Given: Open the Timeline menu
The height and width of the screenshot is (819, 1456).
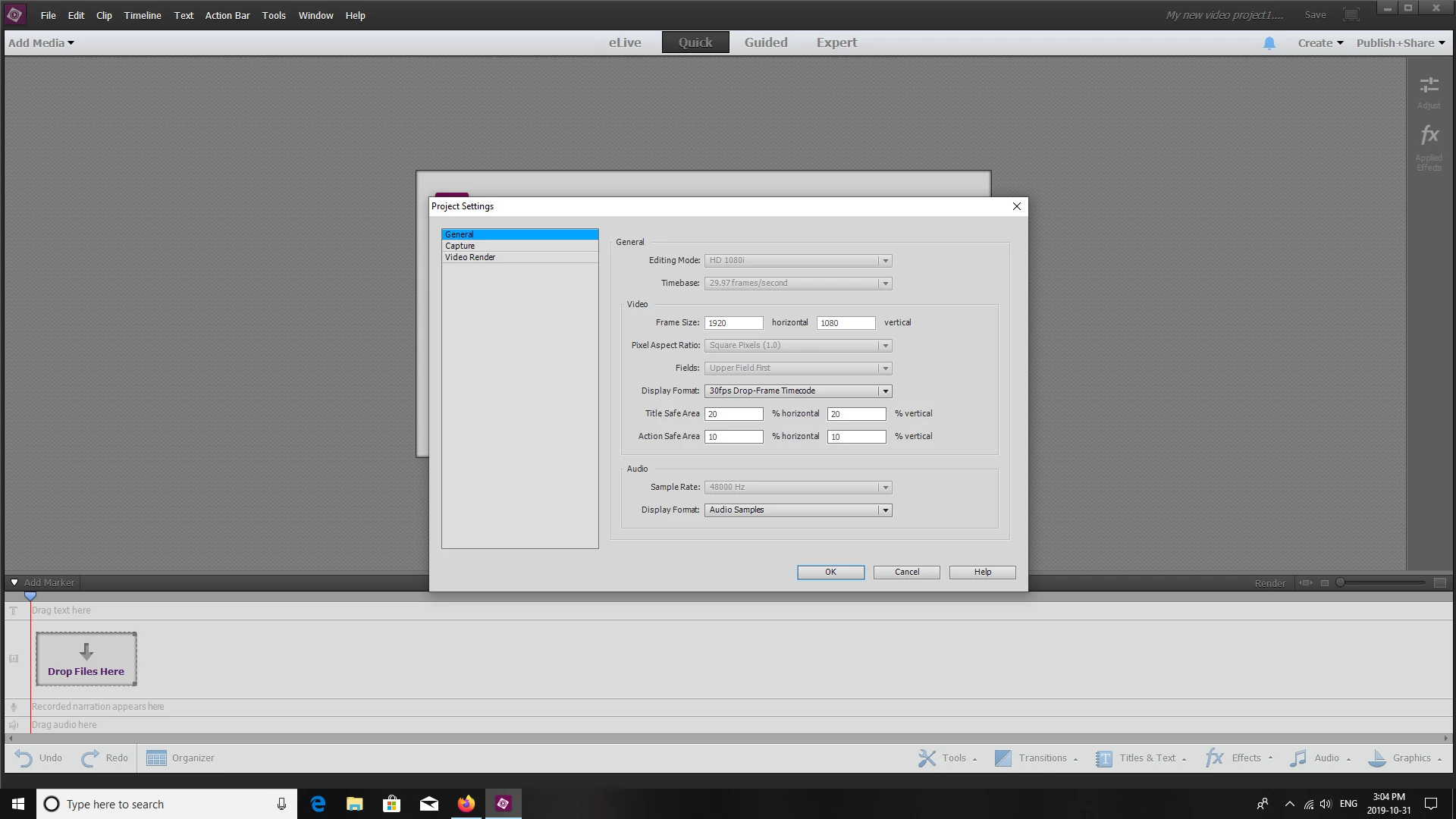Looking at the screenshot, I should pyautogui.click(x=143, y=15).
